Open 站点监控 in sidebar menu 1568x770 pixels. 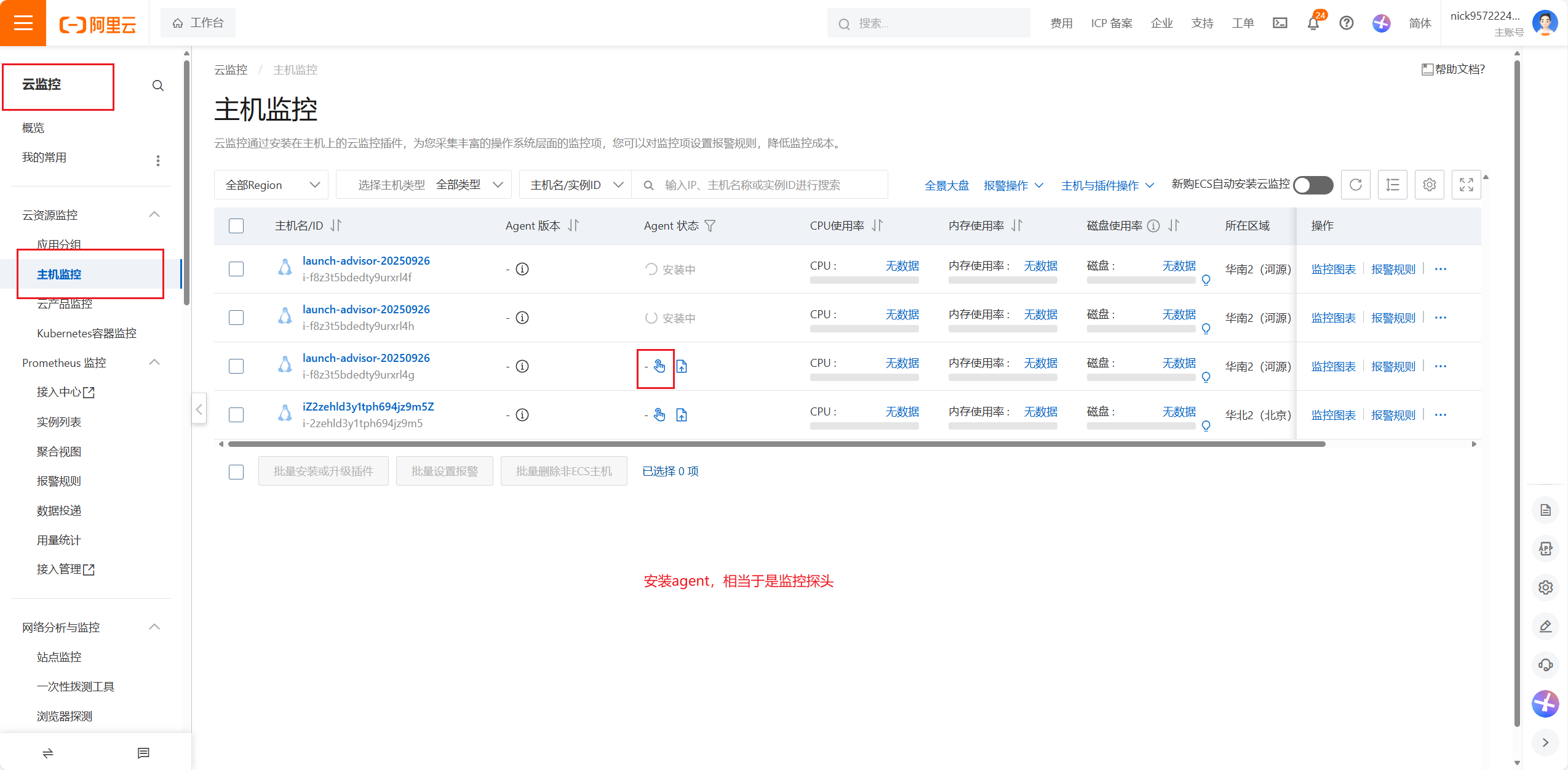59,657
